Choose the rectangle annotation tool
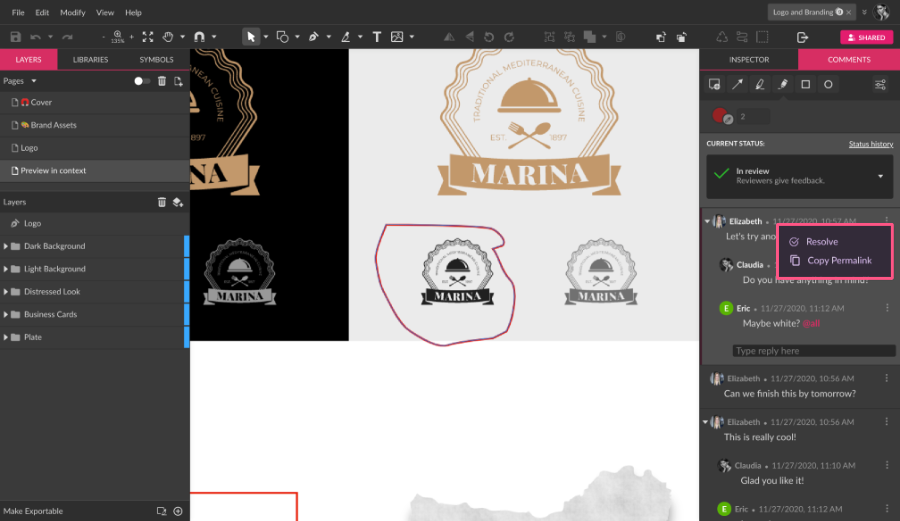This screenshot has height=521, width=900. [805, 85]
